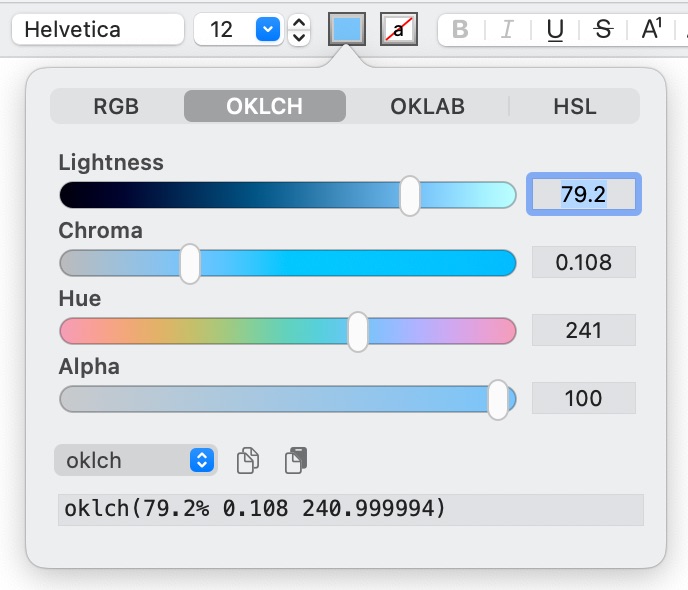This screenshot has width=688, height=590.
Task: Open the oklch format dropdown
Action: (136, 460)
